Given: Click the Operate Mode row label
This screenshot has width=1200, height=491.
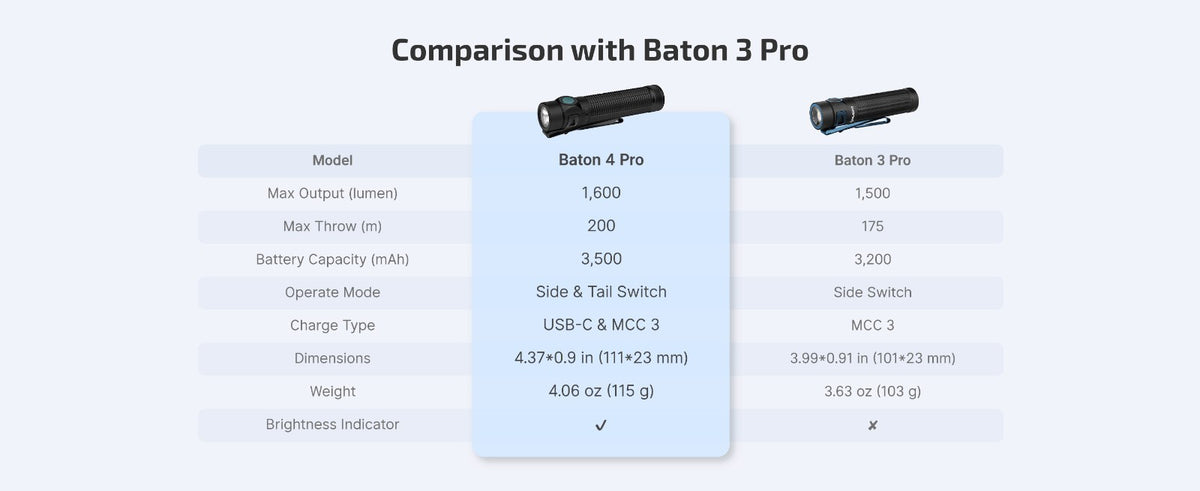Looking at the screenshot, I should click(332, 292).
